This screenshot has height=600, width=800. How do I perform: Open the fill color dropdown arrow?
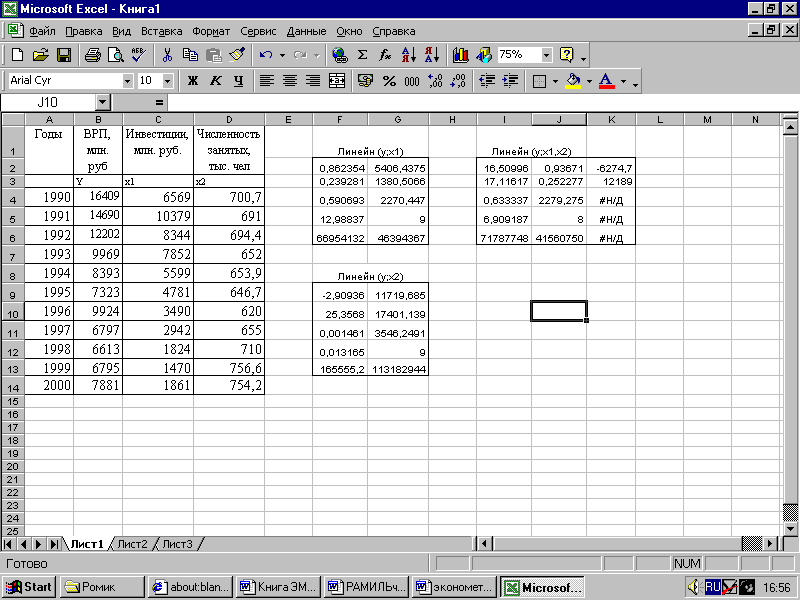coord(589,81)
